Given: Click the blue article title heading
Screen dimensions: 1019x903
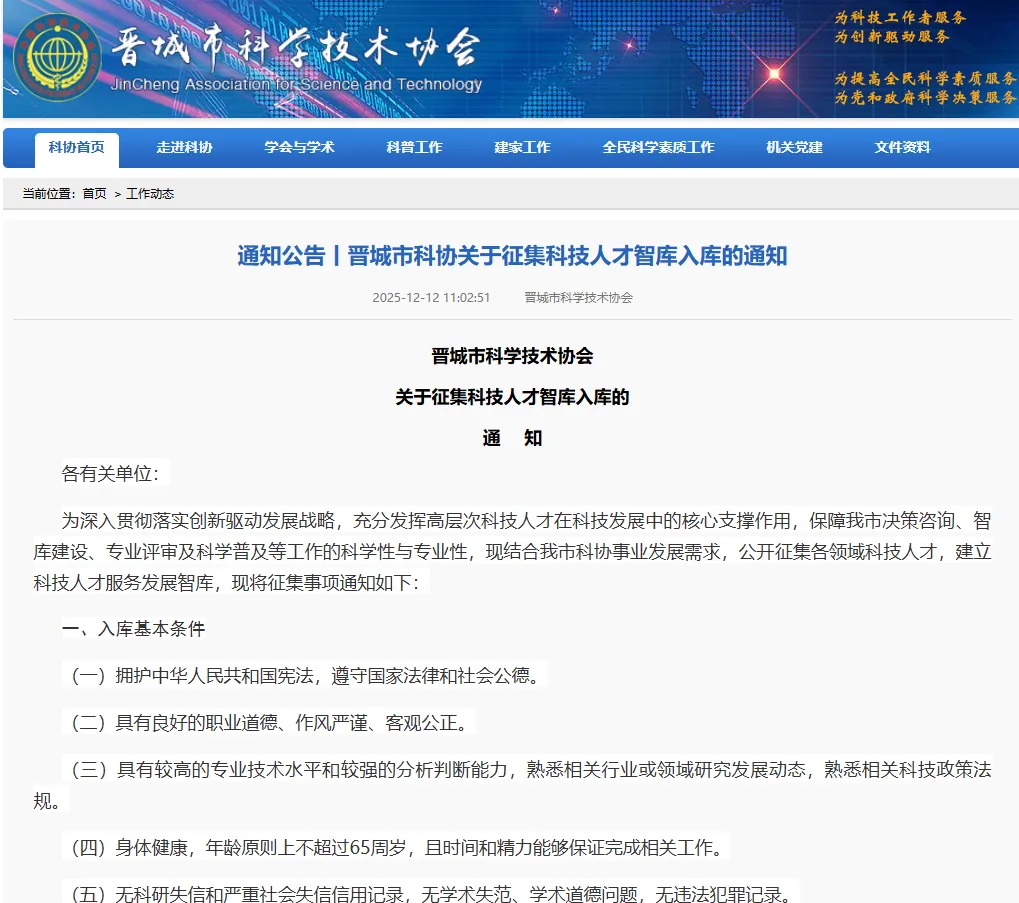Looking at the screenshot, I should tap(512, 256).
